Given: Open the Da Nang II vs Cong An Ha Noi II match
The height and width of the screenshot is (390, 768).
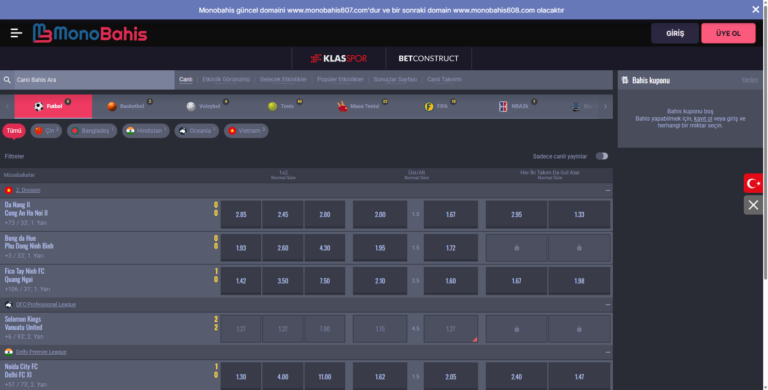Looking at the screenshot, I should (x=26, y=209).
